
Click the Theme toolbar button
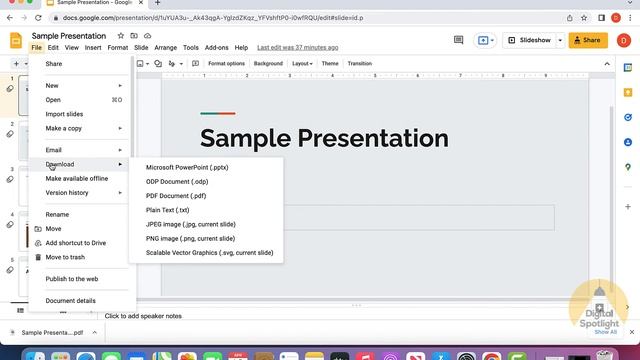click(x=330, y=64)
